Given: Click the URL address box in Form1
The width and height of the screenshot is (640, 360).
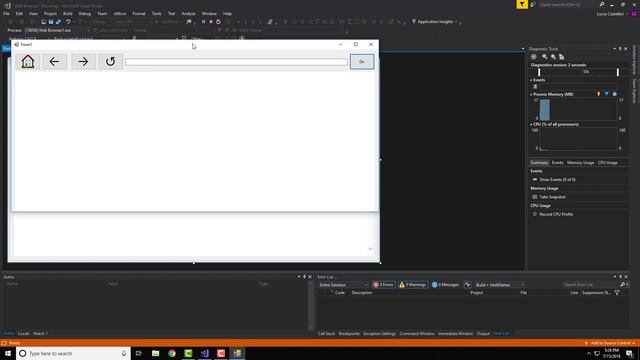Looking at the screenshot, I should click(x=236, y=62).
